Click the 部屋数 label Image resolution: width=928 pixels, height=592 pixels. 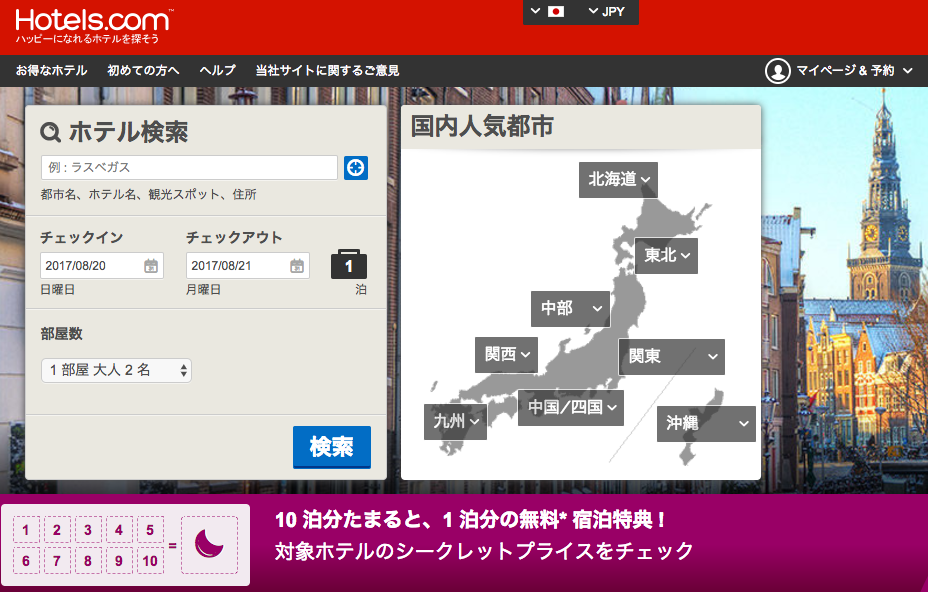(62, 334)
